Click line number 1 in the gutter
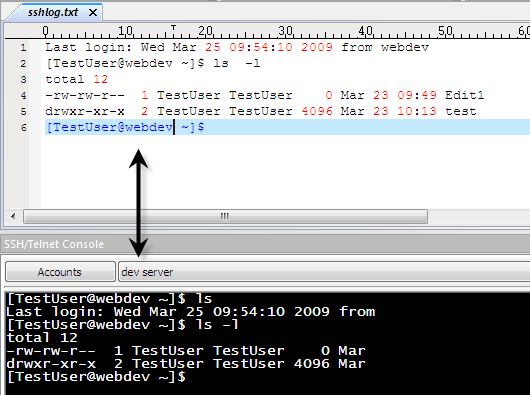 click(23, 47)
